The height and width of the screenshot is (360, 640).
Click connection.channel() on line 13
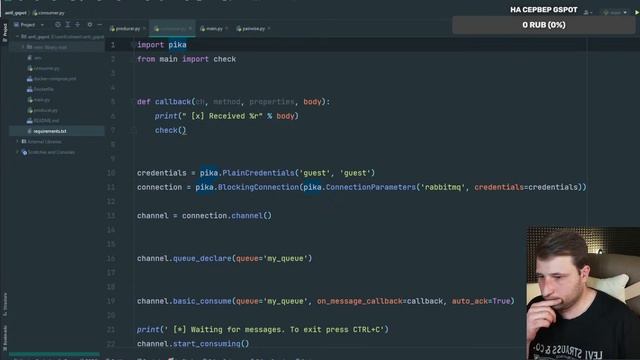(227, 216)
